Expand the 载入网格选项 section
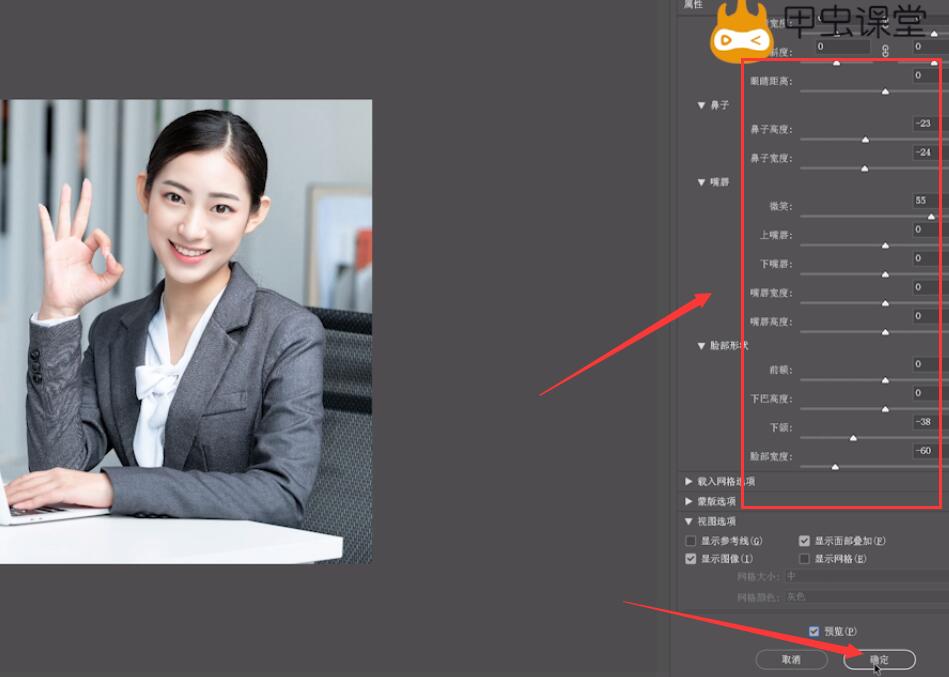This screenshot has width=949, height=677. pos(689,481)
